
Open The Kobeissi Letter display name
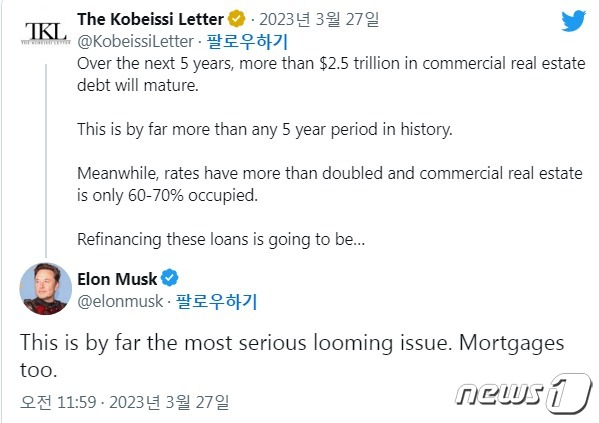click(150, 19)
